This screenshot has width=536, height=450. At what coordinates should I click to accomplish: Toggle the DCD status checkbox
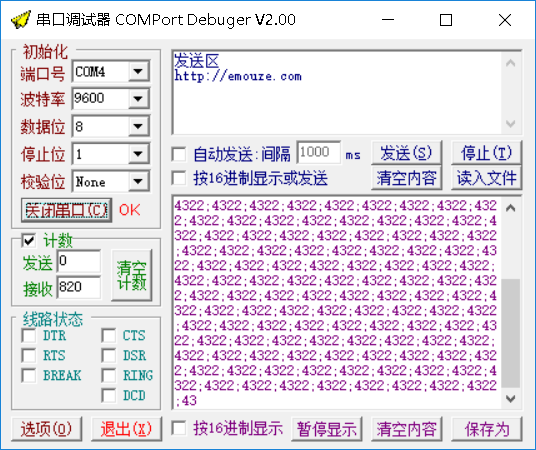tap(108, 396)
